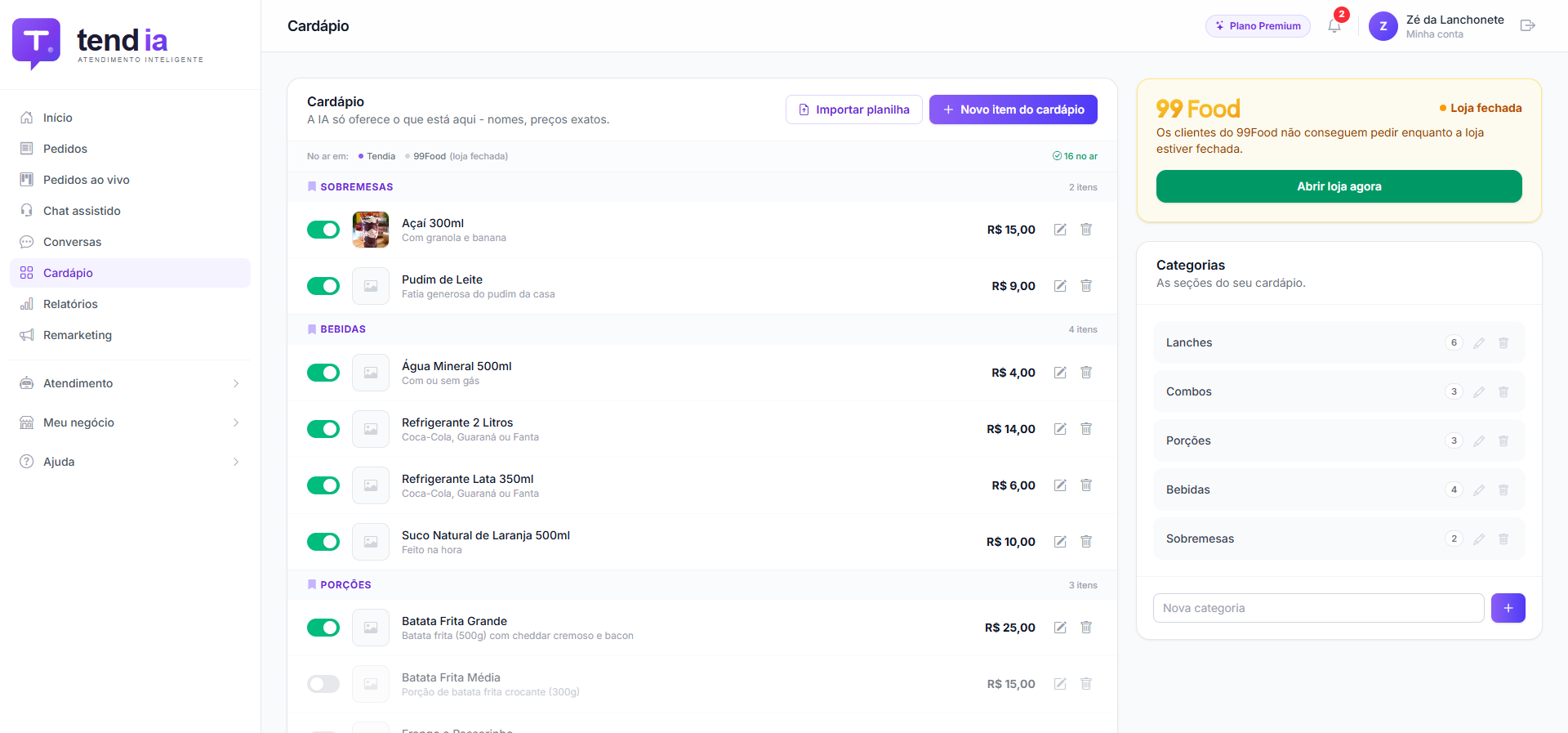The width and height of the screenshot is (1568, 733).
Task: Delete the Suco Natural de Laranja item
Action: pos(1086,542)
